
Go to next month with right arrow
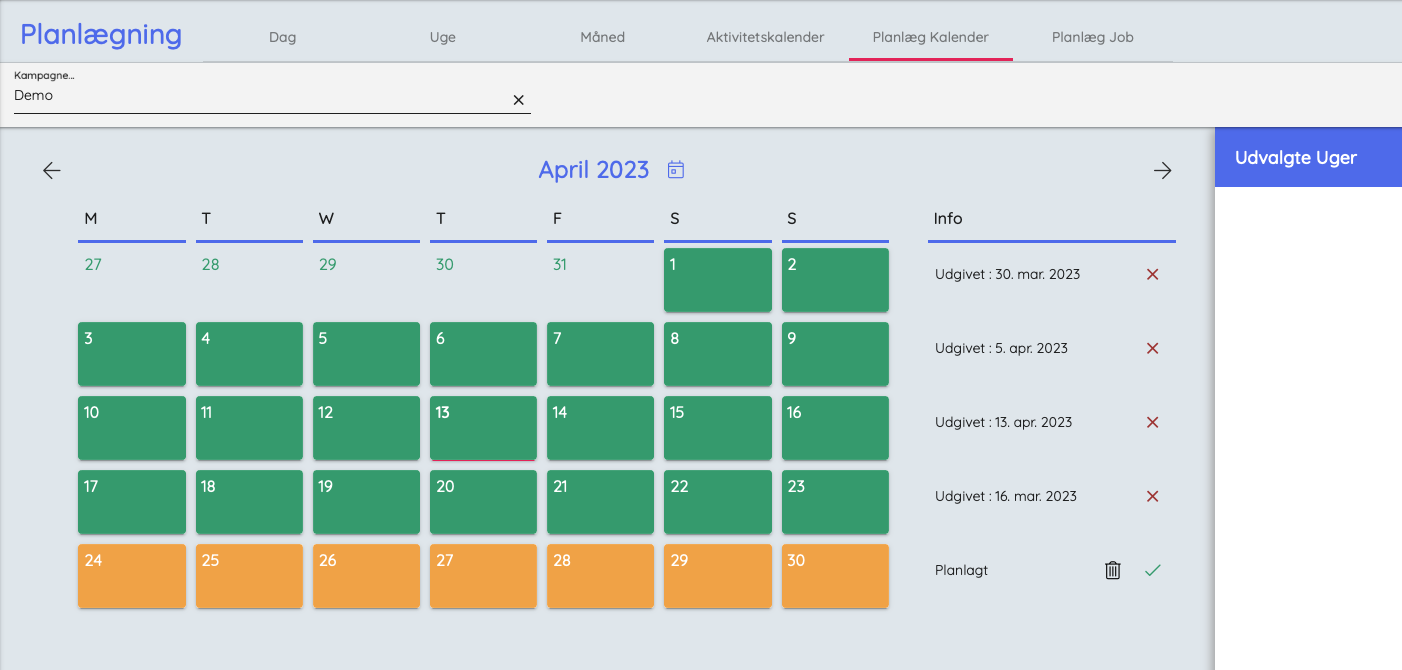point(1162,171)
